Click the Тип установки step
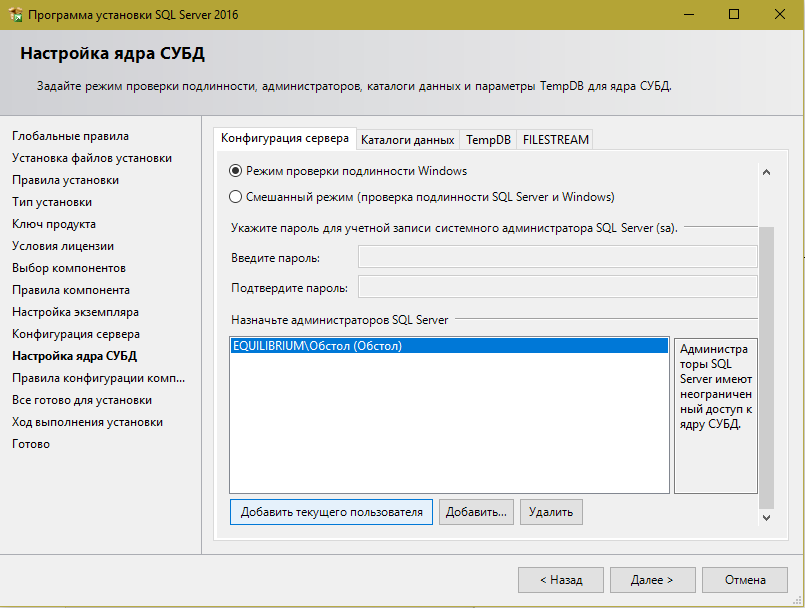This screenshot has height=608, width=805. pyautogui.click(x=52, y=202)
